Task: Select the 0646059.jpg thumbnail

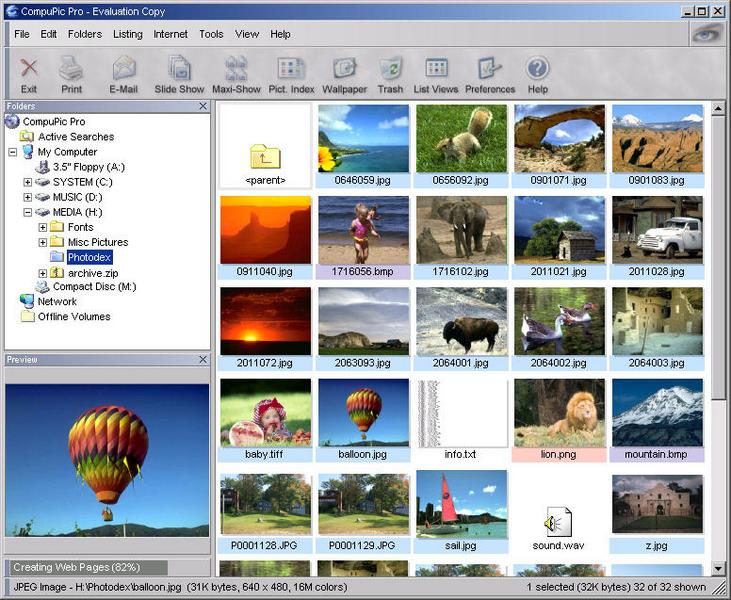Action: coord(364,138)
